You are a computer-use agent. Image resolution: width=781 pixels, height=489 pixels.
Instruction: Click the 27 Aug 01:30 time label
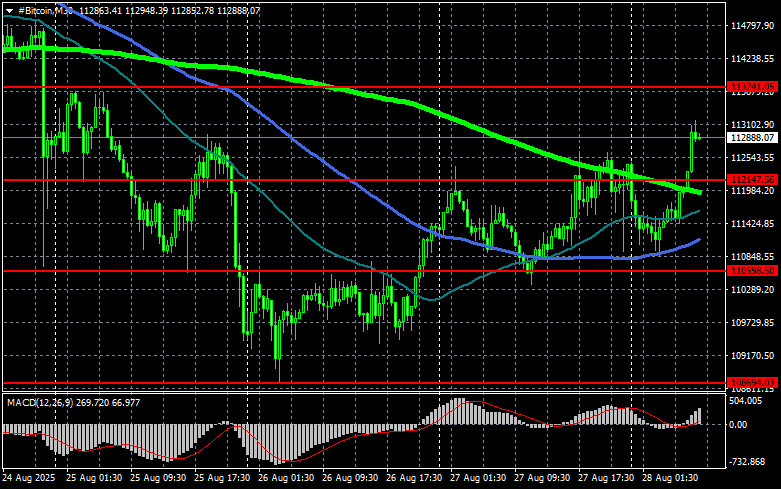click(478, 478)
